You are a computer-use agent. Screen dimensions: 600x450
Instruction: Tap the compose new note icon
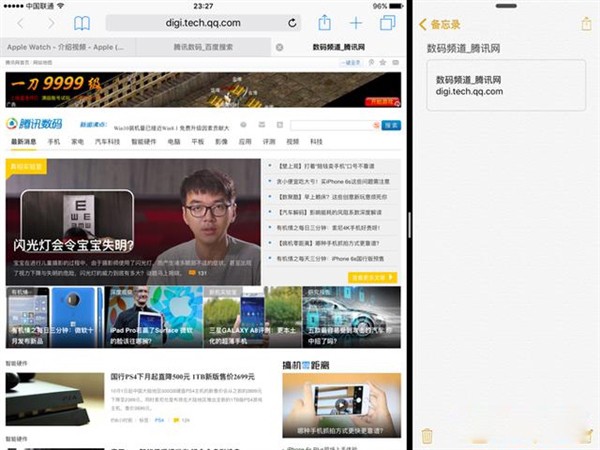589,436
